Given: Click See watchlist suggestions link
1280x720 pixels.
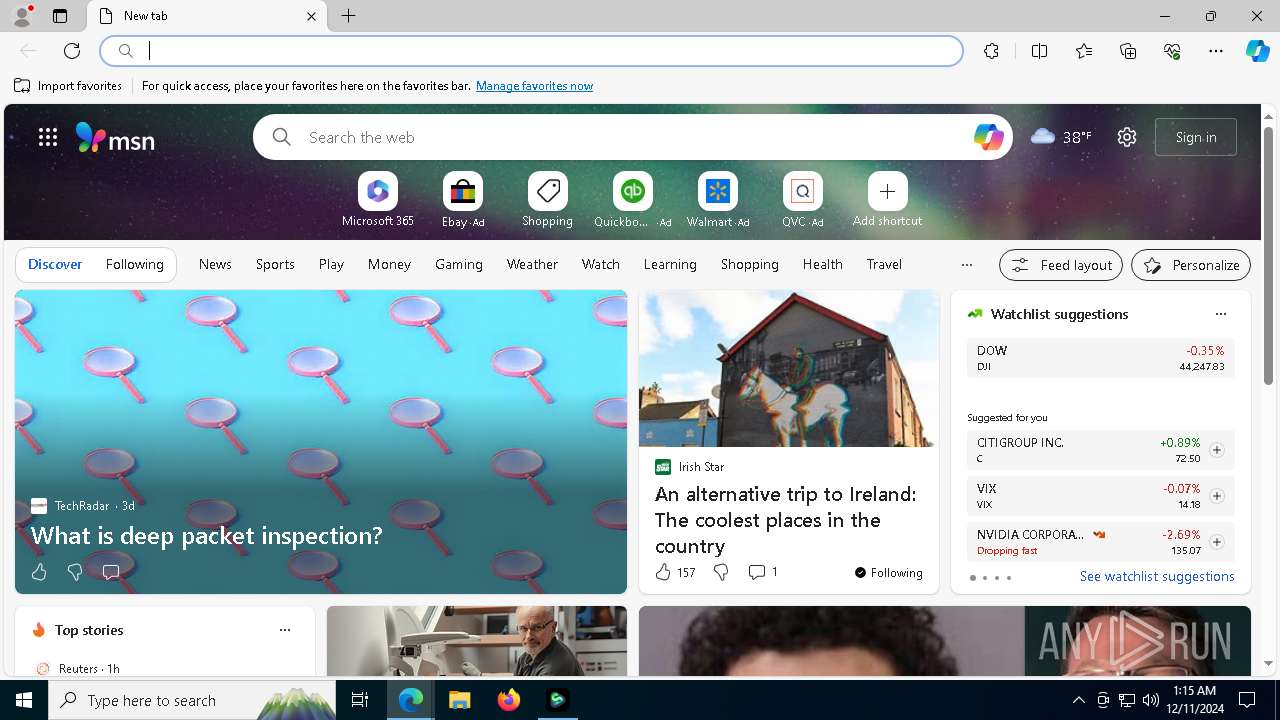Looking at the screenshot, I should coord(1157,576).
